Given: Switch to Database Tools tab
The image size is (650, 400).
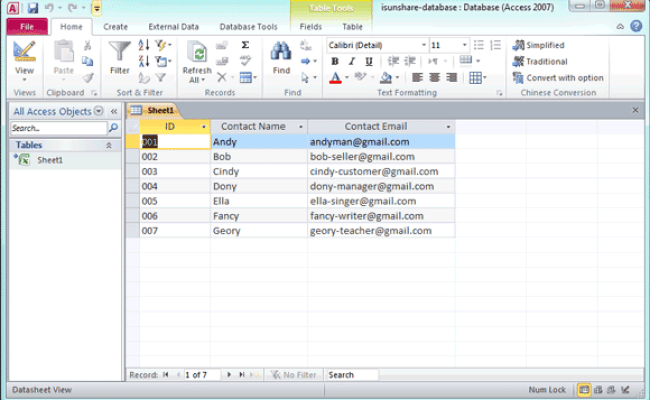Looking at the screenshot, I should pos(248,27).
